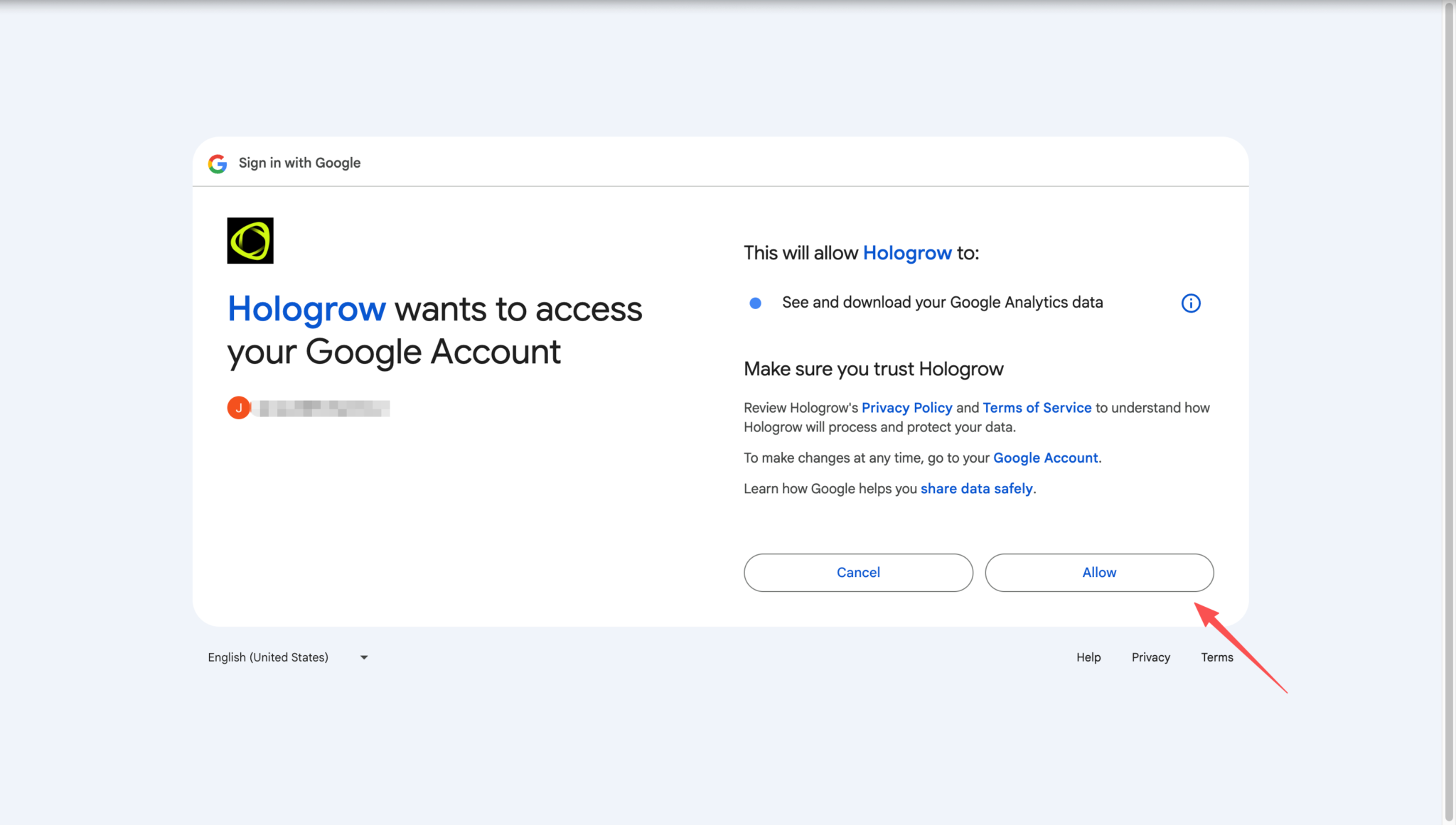This screenshot has height=825, width=1456.
Task: Open the share data safely link
Action: pos(976,489)
